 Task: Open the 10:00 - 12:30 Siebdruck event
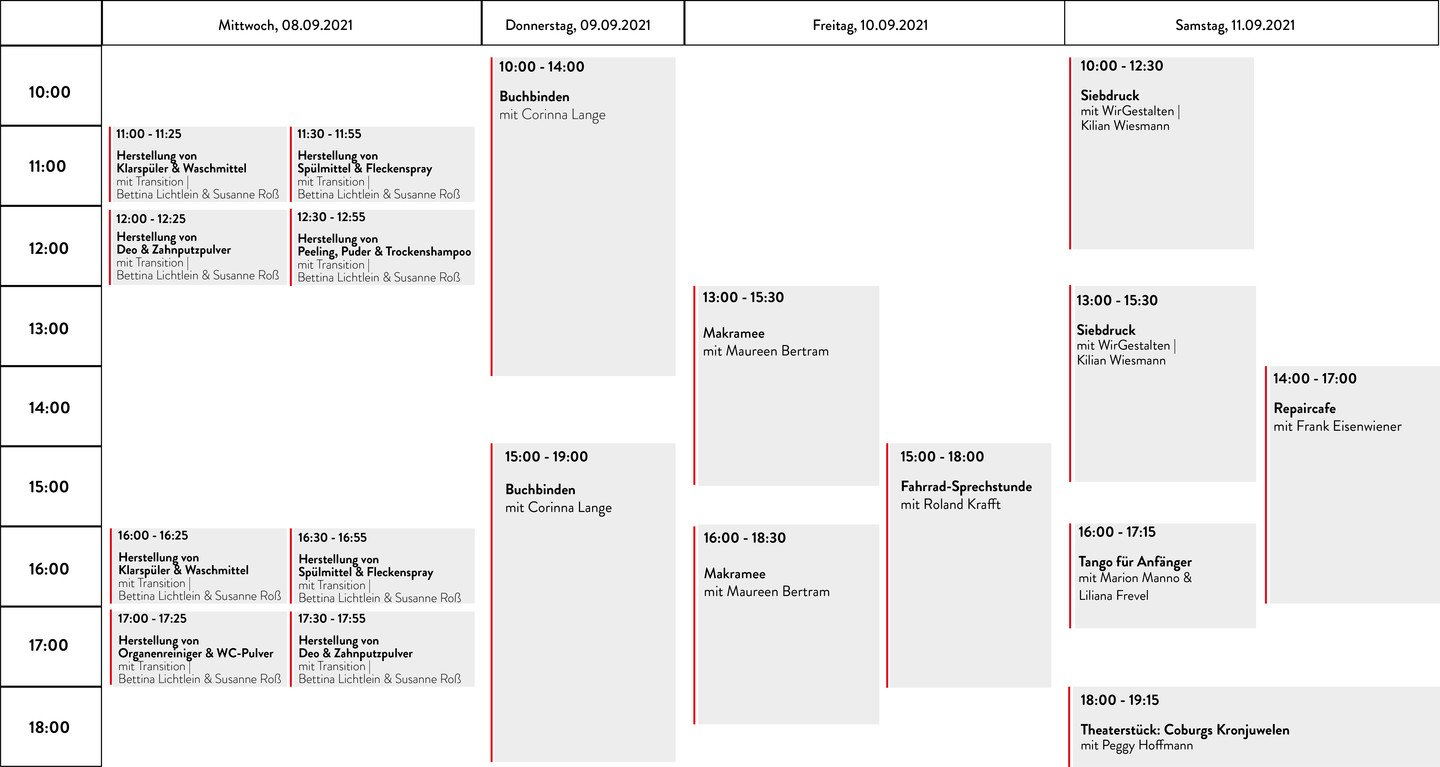pos(1162,153)
